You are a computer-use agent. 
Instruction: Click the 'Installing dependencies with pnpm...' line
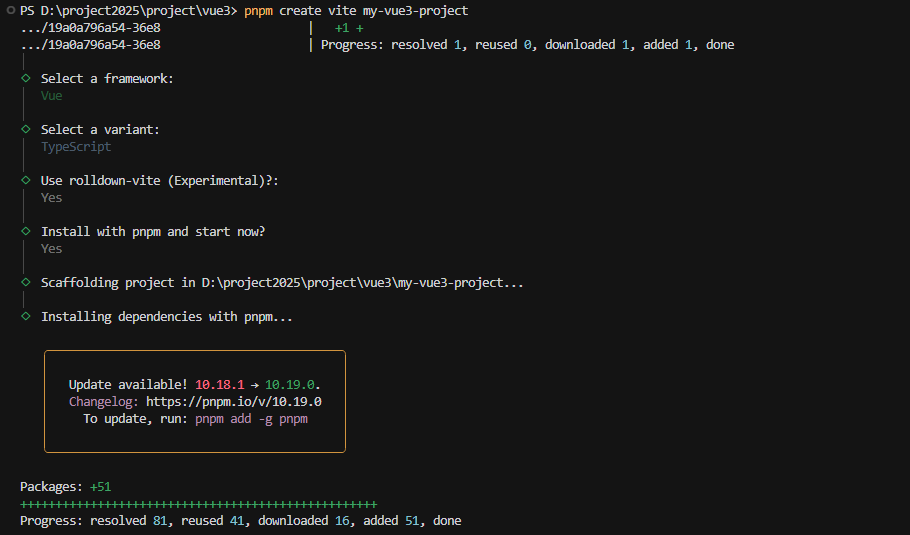(x=167, y=317)
